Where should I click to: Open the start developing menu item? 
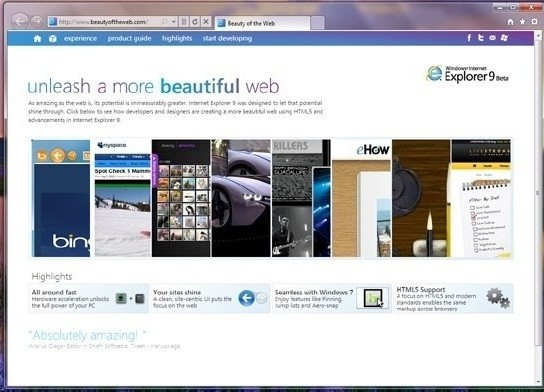click(x=227, y=39)
